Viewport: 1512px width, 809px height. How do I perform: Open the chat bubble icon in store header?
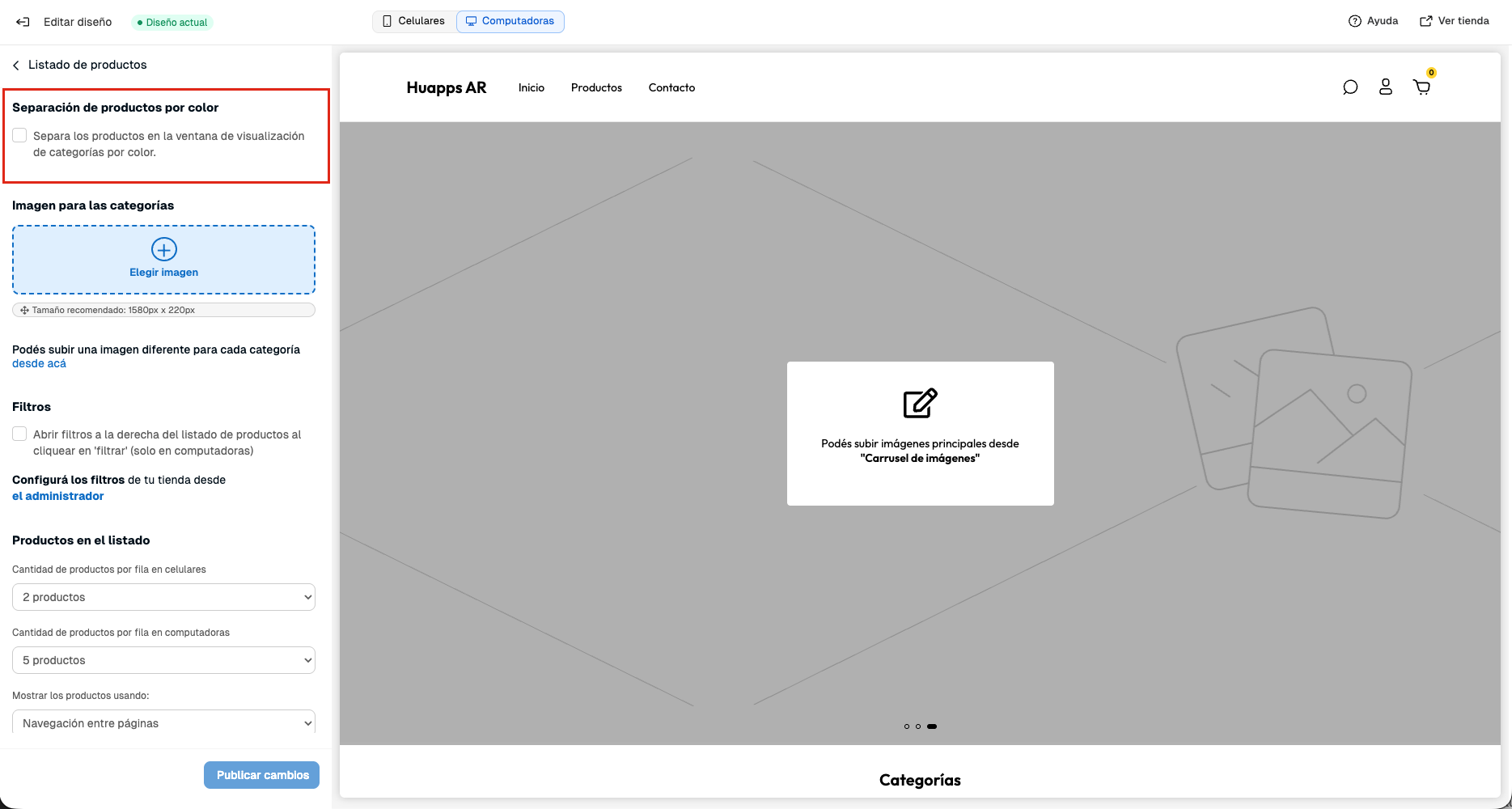pos(1350,87)
